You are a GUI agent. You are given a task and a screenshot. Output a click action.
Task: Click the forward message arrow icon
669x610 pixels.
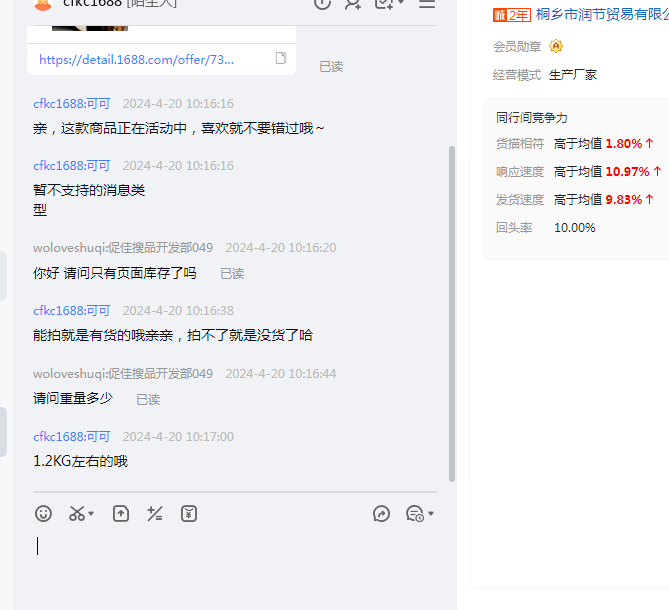point(381,514)
